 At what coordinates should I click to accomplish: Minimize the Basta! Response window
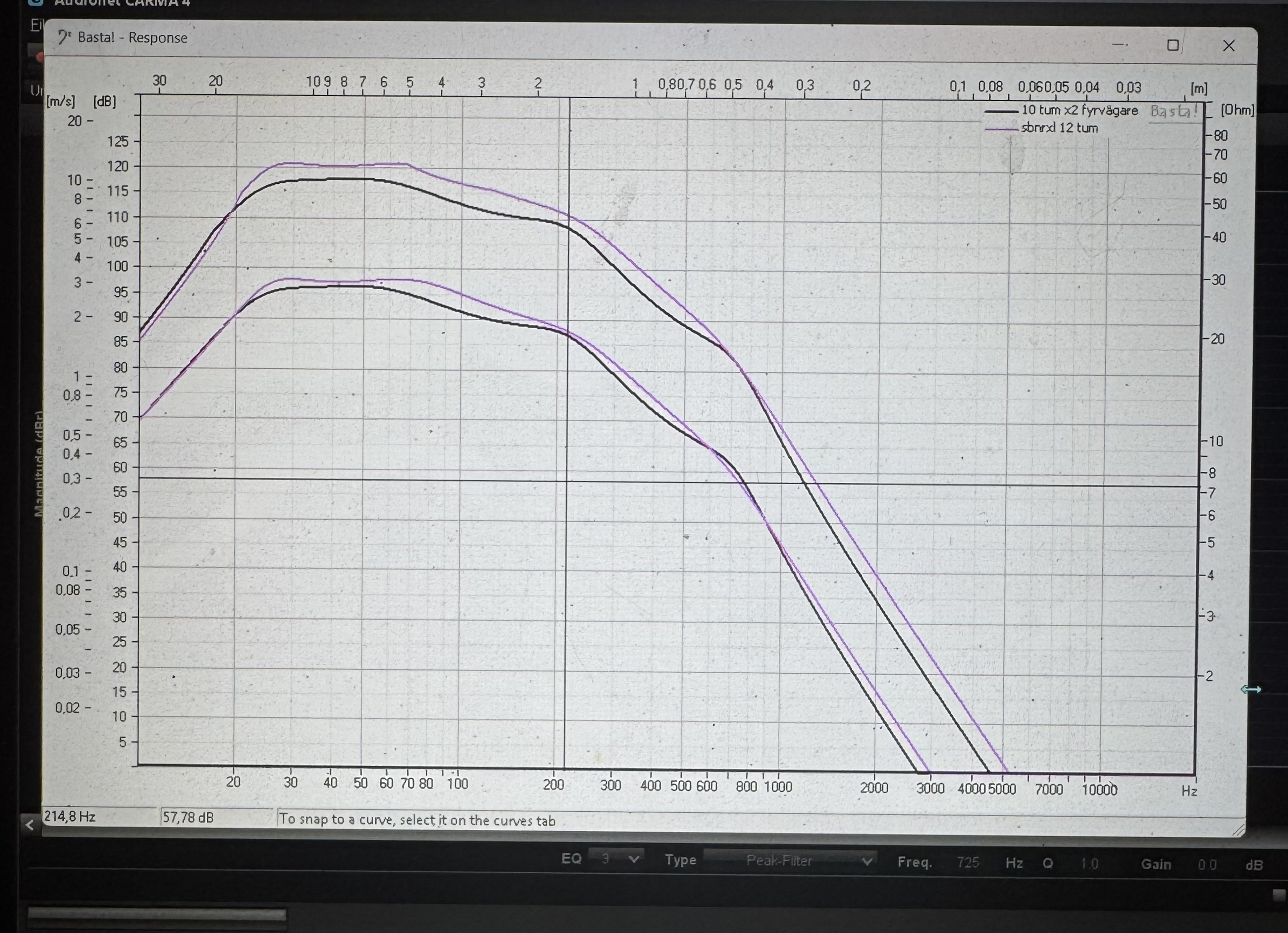pos(1119,45)
